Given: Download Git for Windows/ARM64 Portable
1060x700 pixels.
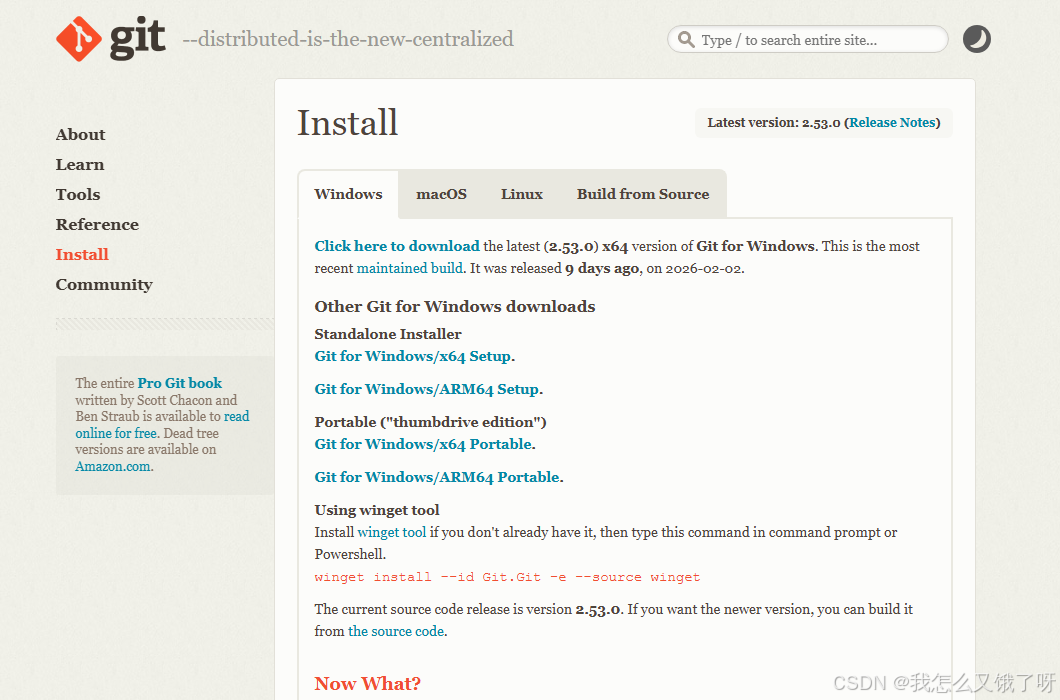Looking at the screenshot, I should pos(437,477).
